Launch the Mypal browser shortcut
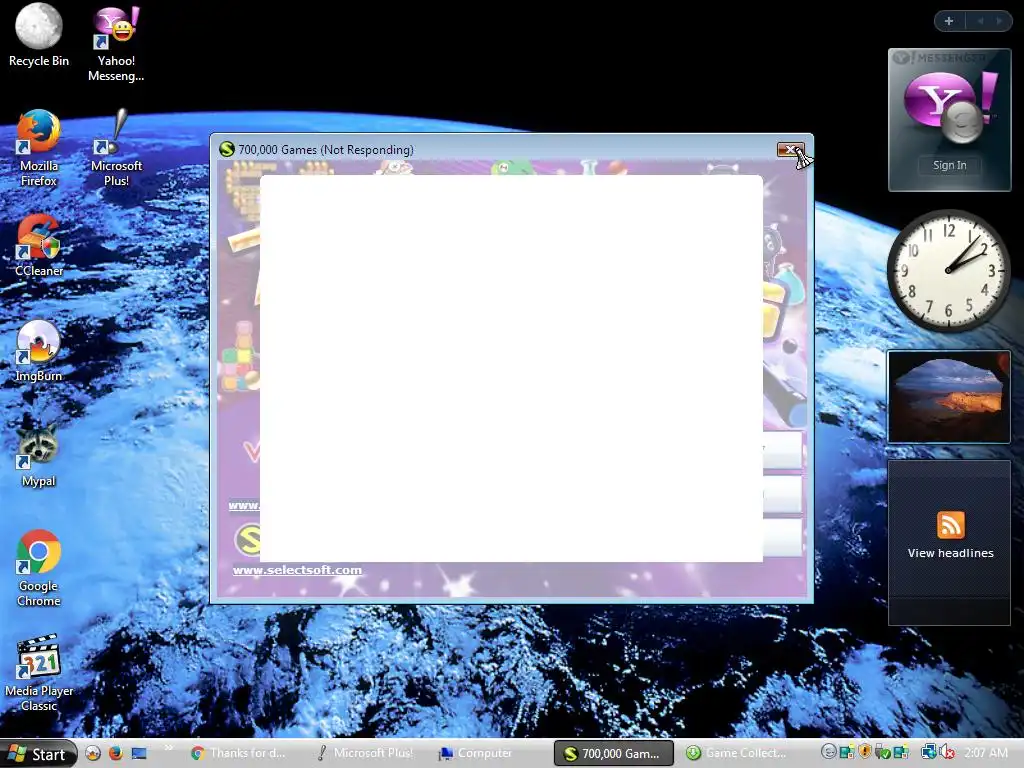 tap(39, 456)
